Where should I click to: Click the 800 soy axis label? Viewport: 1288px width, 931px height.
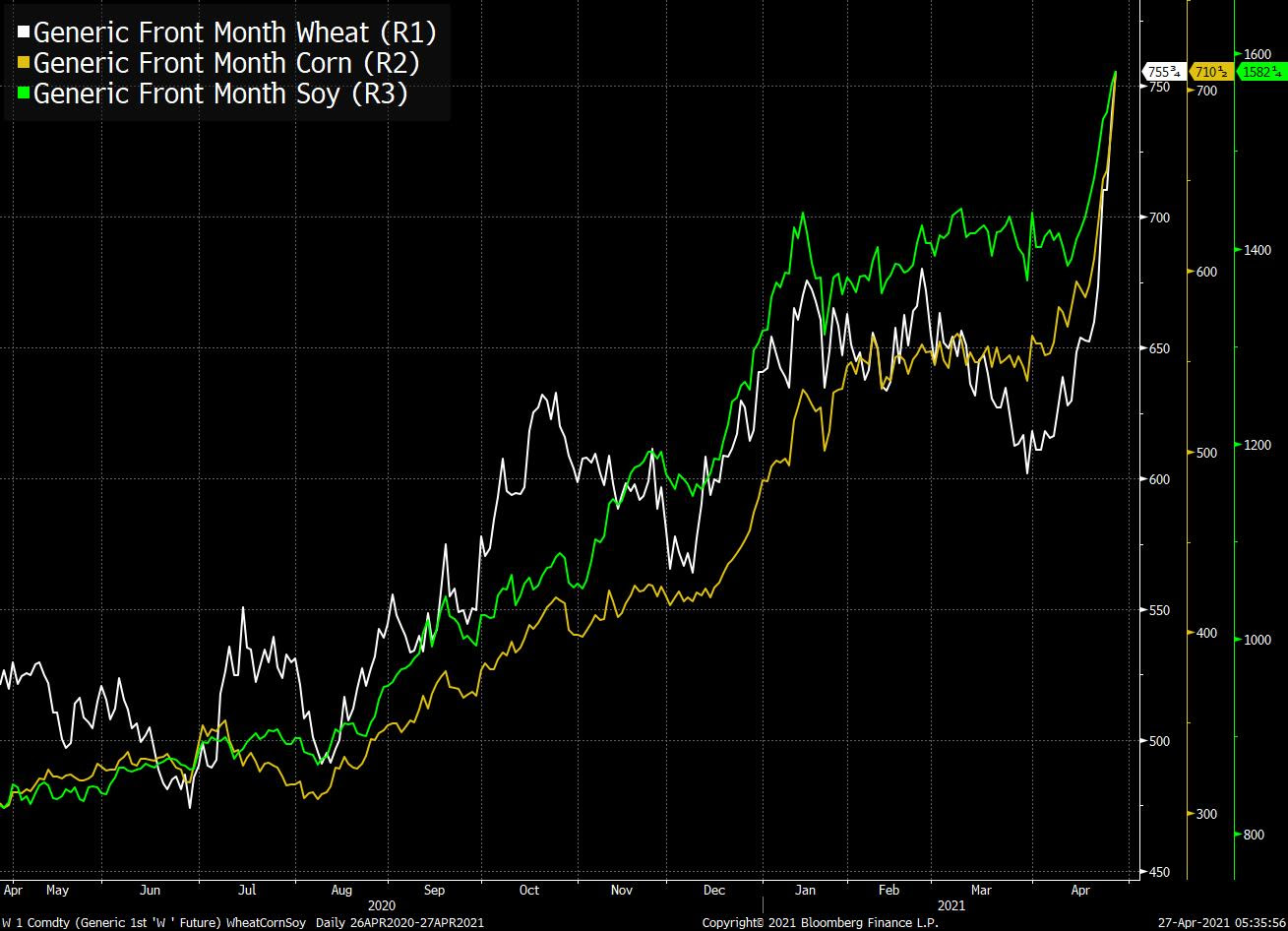(x=1253, y=835)
